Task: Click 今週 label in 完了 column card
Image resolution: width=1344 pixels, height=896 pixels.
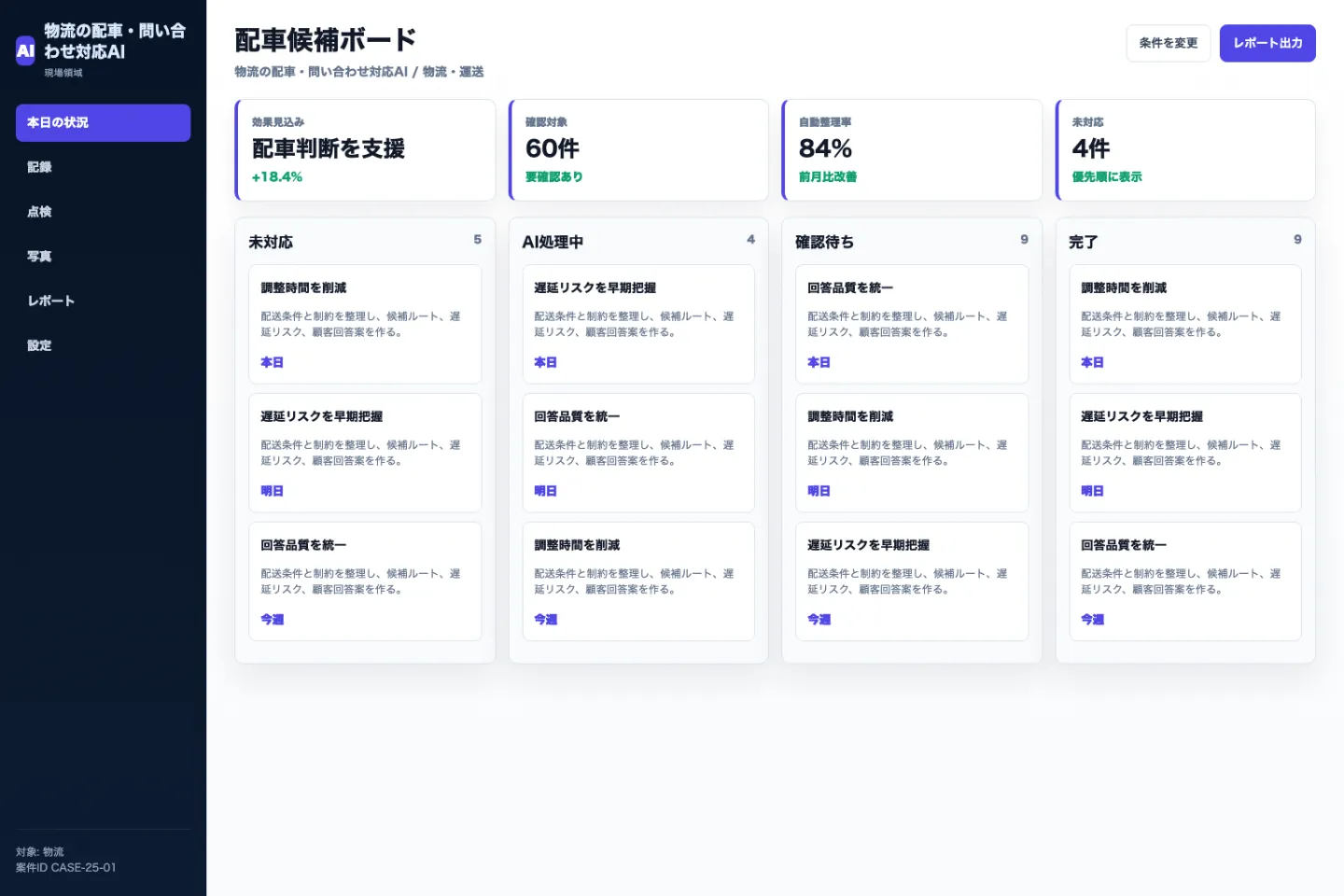Action: [1092, 620]
